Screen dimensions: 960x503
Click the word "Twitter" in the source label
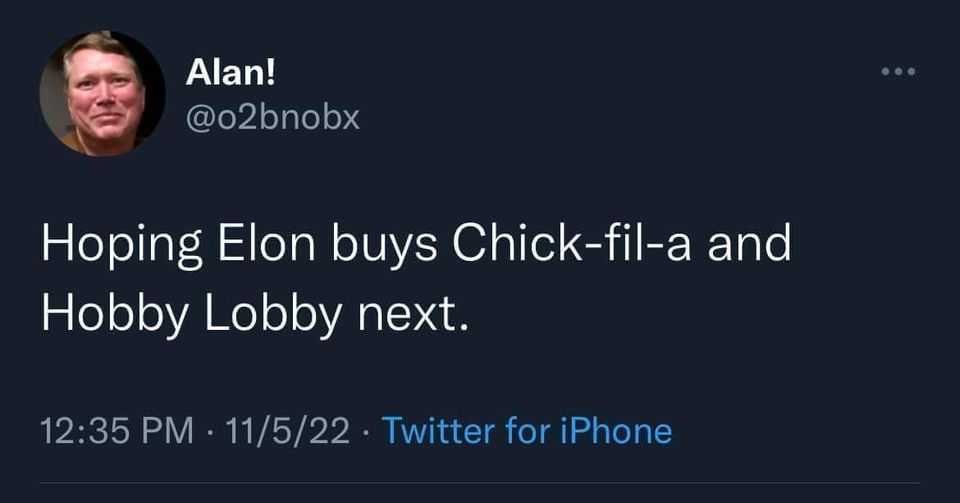439,431
